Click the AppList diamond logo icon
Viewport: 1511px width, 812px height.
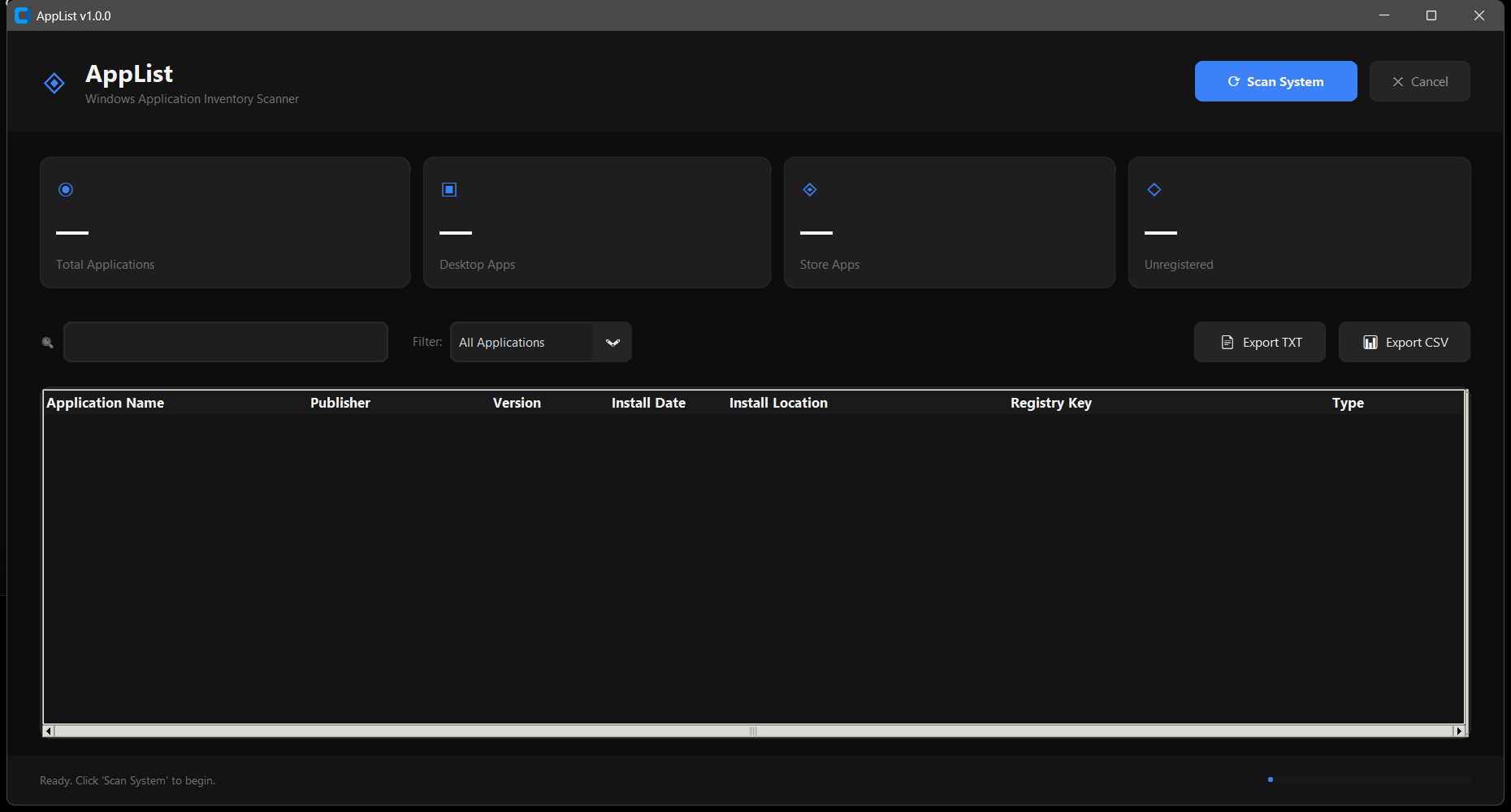[54, 84]
